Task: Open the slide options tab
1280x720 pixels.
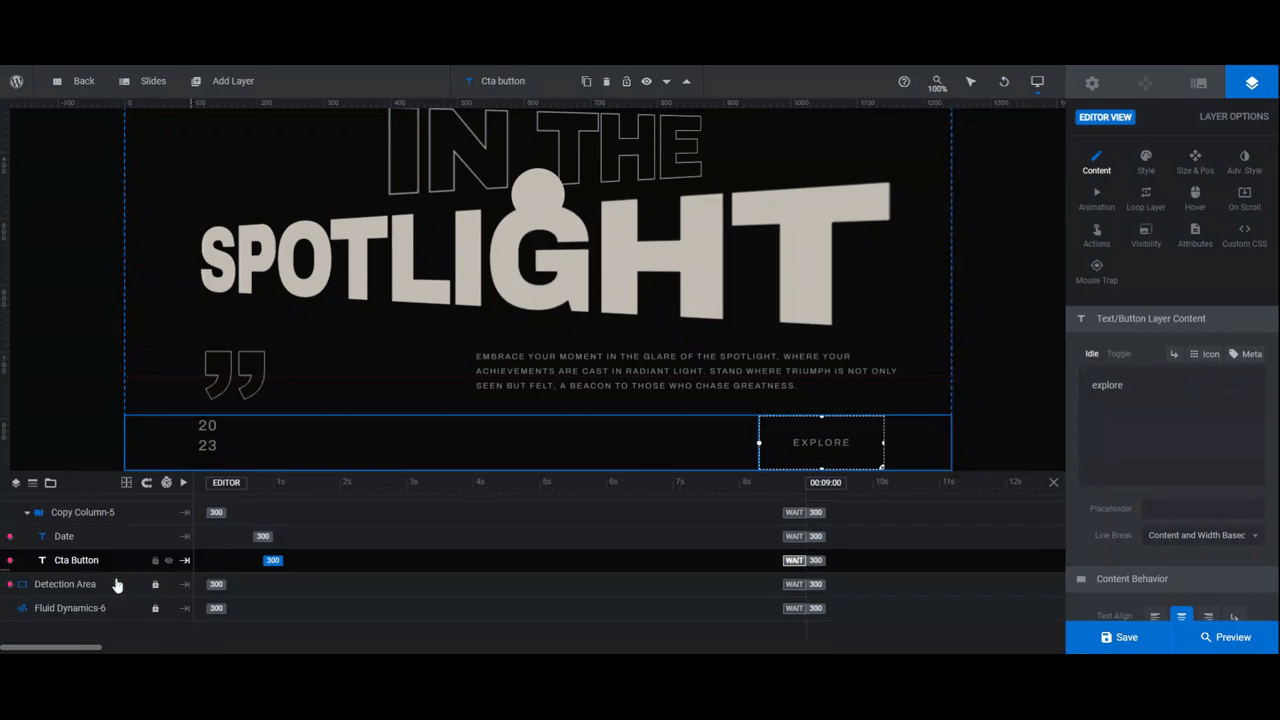Action: (1198, 83)
